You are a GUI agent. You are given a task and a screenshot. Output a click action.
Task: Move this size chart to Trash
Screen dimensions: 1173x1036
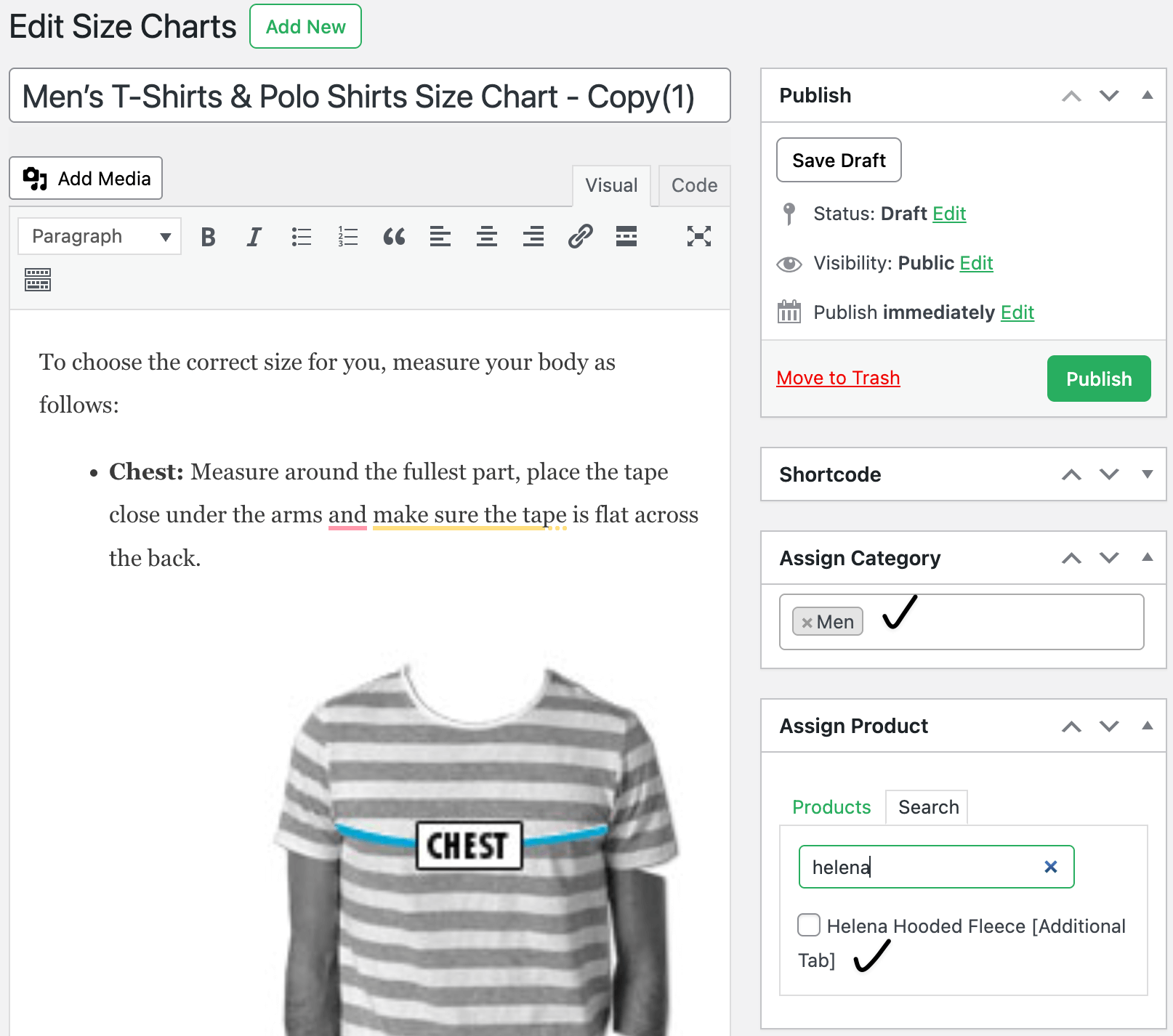point(837,378)
